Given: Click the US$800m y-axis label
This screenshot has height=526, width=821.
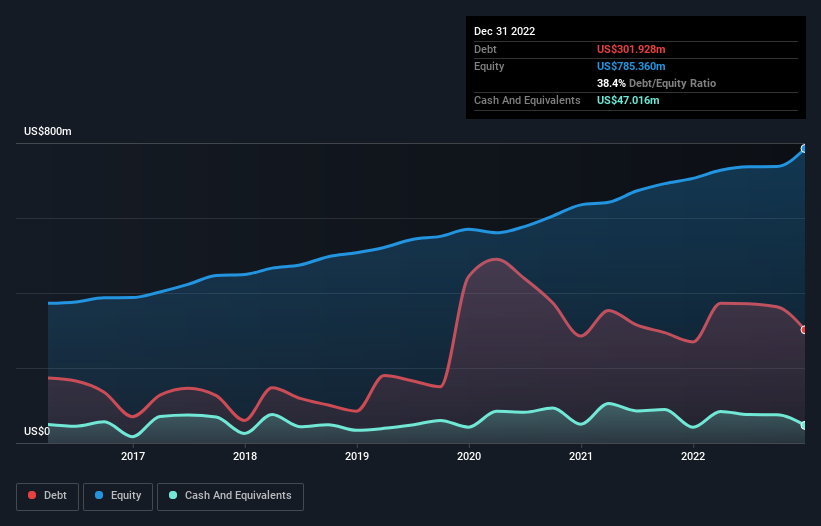Looking at the screenshot, I should [x=48, y=131].
